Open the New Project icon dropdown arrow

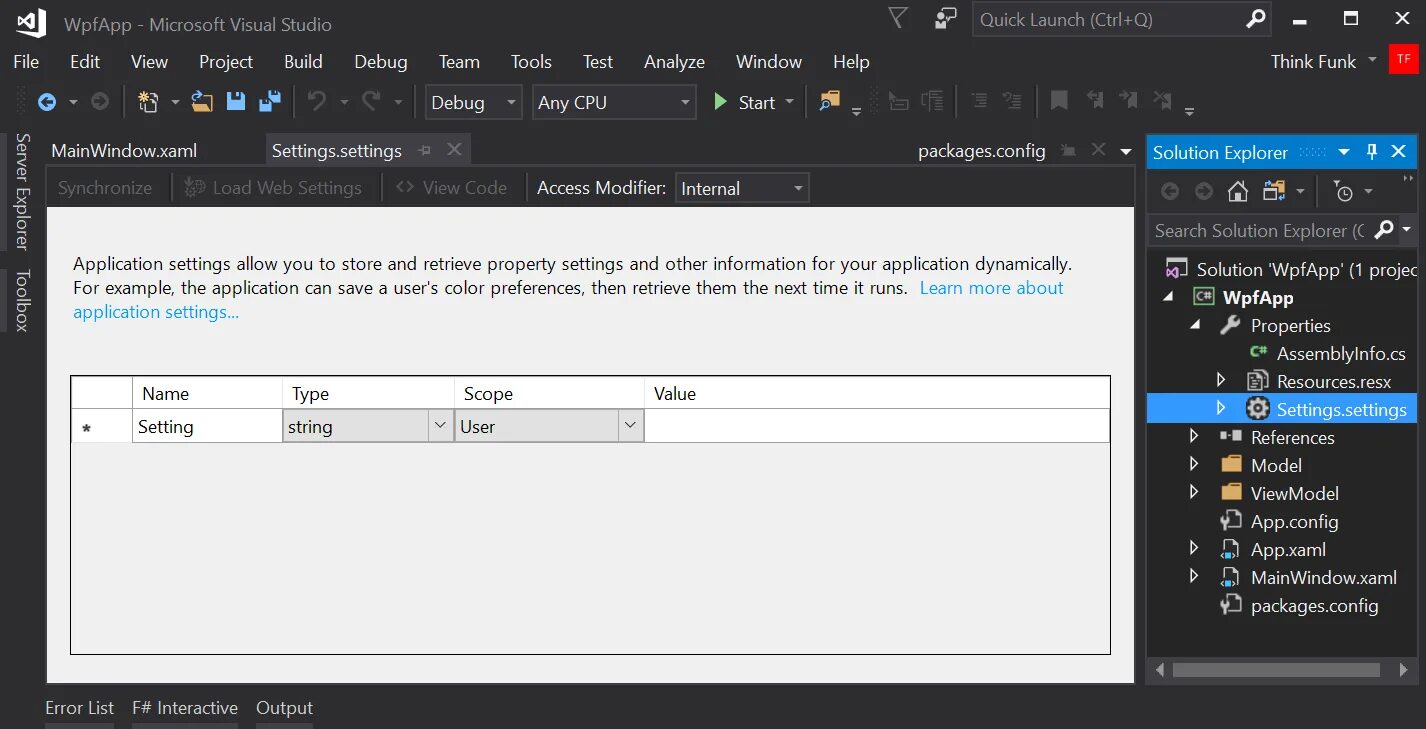pyautogui.click(x=175, y=102)
